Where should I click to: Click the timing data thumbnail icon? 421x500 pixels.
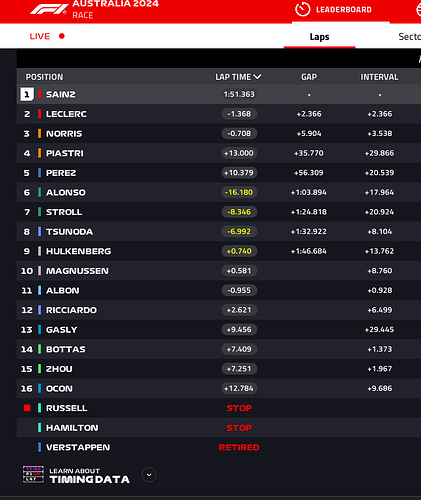pos(33,475)
